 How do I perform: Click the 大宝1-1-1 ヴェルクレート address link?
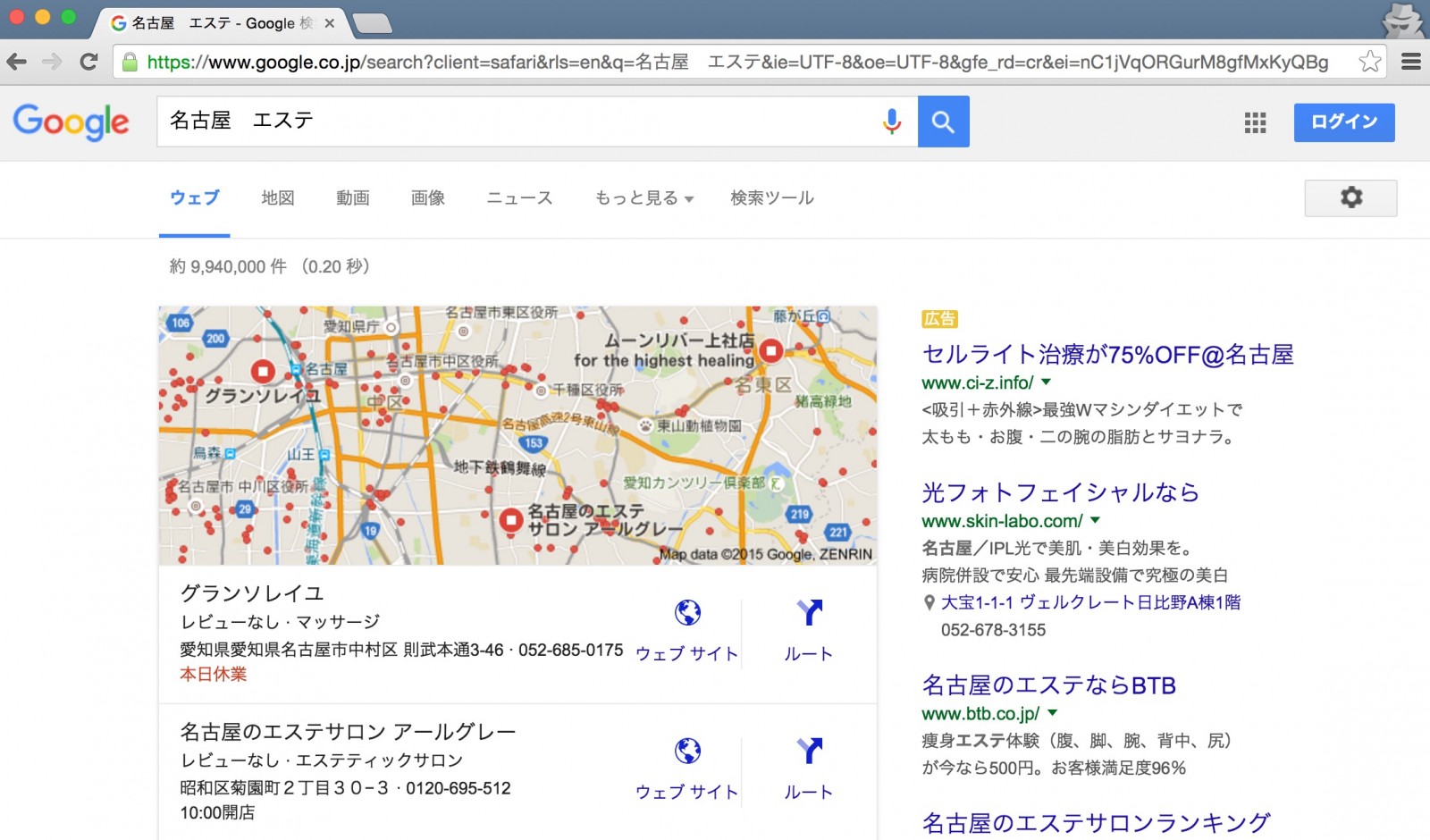1090,603
